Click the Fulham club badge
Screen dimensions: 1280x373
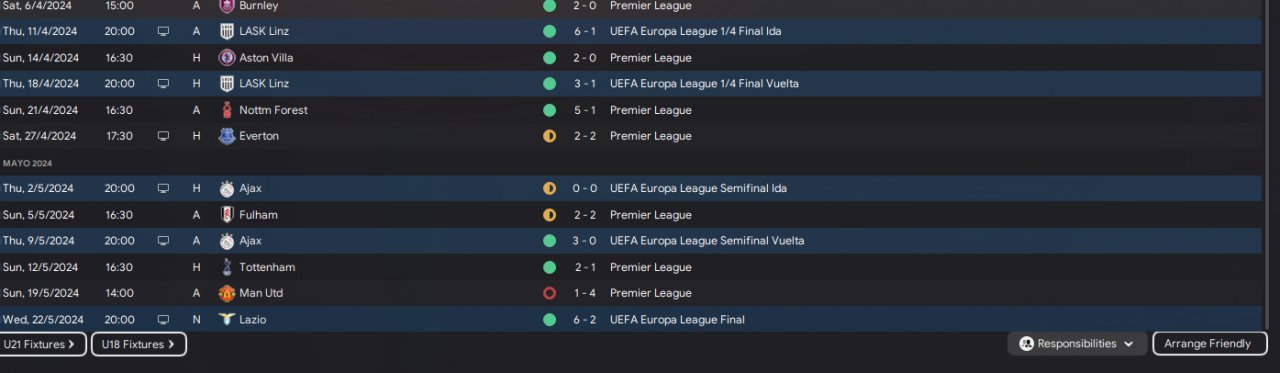(x=227, y=215)
